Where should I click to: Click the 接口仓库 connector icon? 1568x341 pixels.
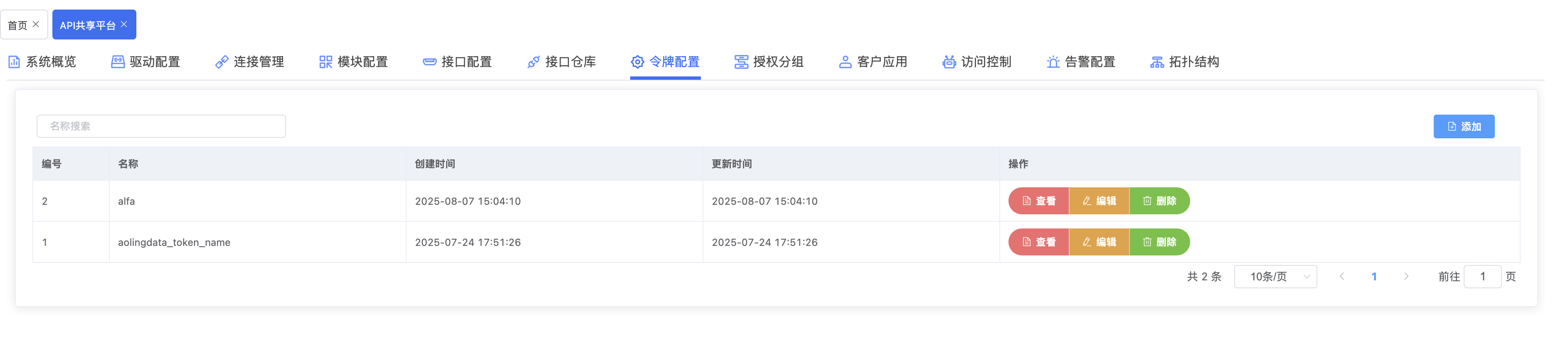pos(533,62)
